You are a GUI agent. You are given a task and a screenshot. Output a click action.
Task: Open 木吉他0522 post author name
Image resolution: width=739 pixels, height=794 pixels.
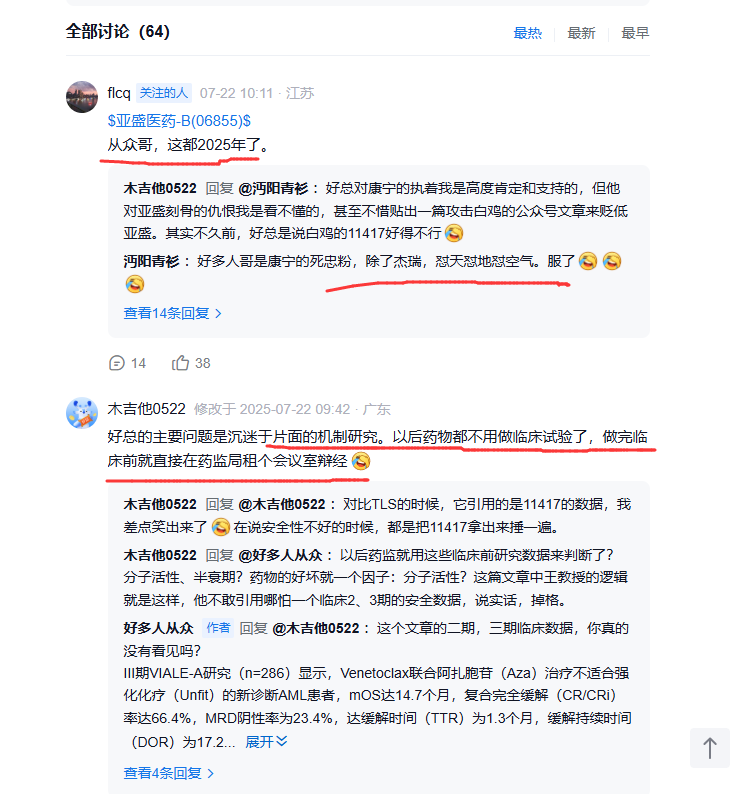pos(146,409)
